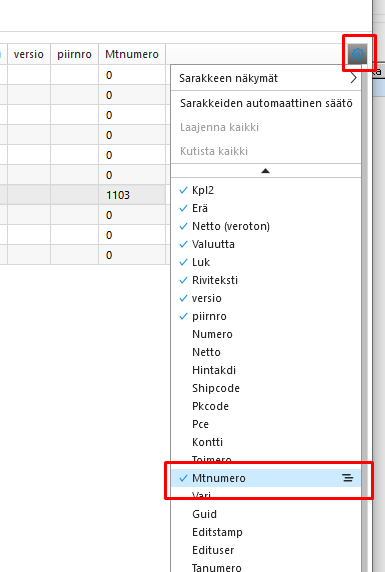The height and width of the screenshot is (572, 385).
Task: Click the vertical scrollbar beside the column list
Action: (x=364, y=317)
